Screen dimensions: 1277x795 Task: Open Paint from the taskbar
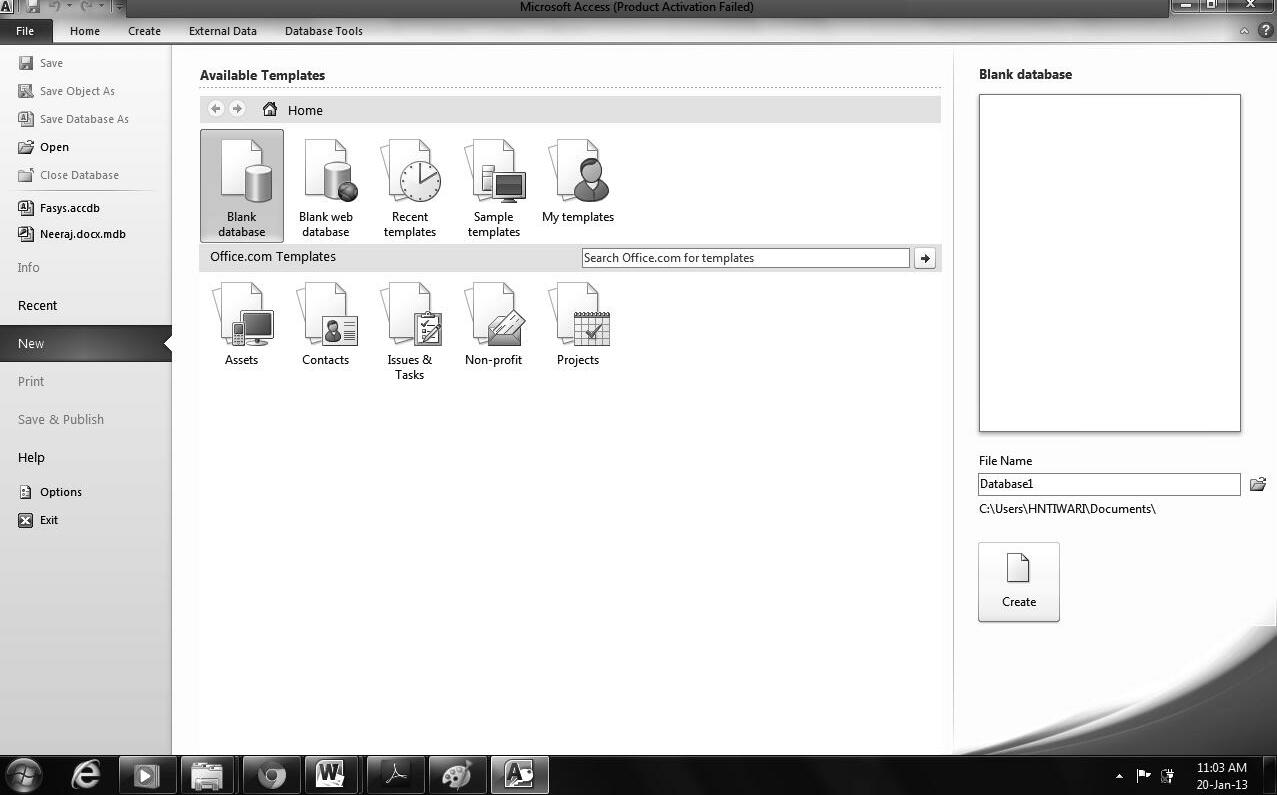(x=457, y=775)
